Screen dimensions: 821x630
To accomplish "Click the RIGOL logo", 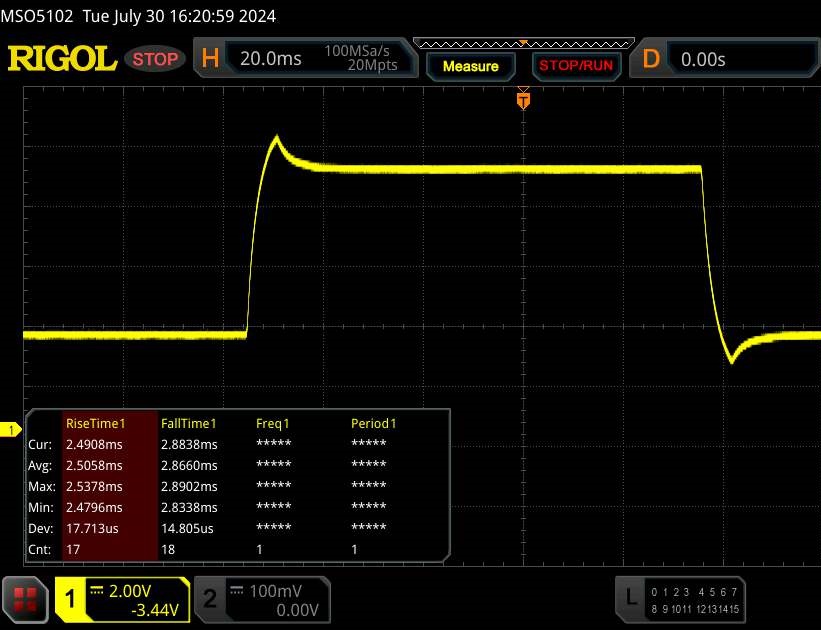I will pos(62,58).
